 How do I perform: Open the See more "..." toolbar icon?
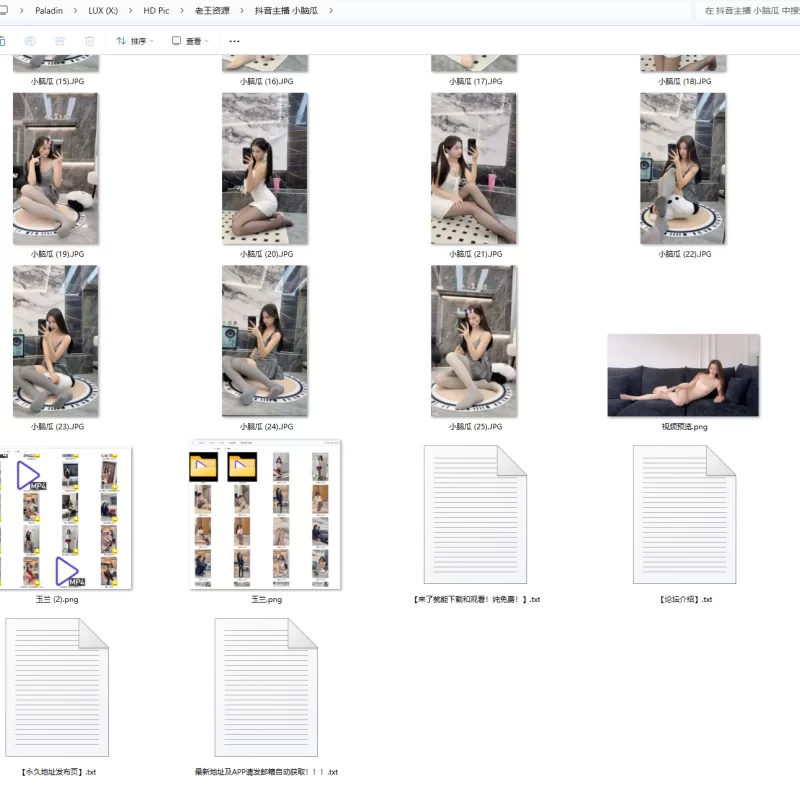click(x=233, y=41)
